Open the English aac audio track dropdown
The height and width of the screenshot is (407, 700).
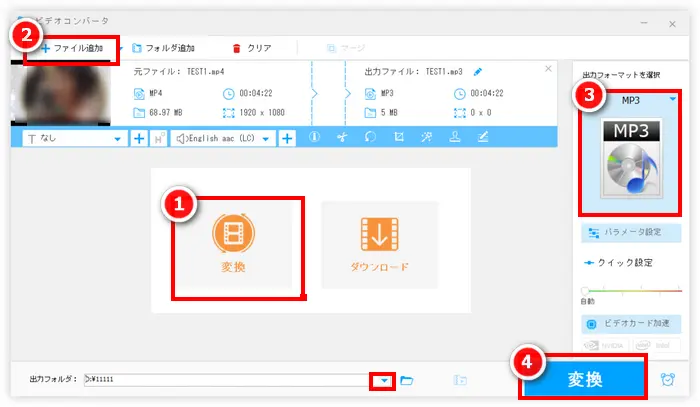click(267, 139)
